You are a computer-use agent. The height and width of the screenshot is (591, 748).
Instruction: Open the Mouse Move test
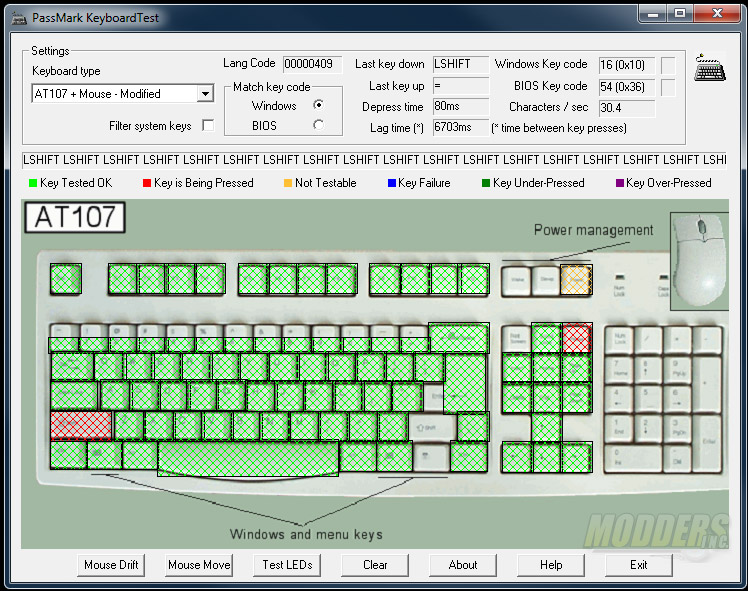[199, 565]
